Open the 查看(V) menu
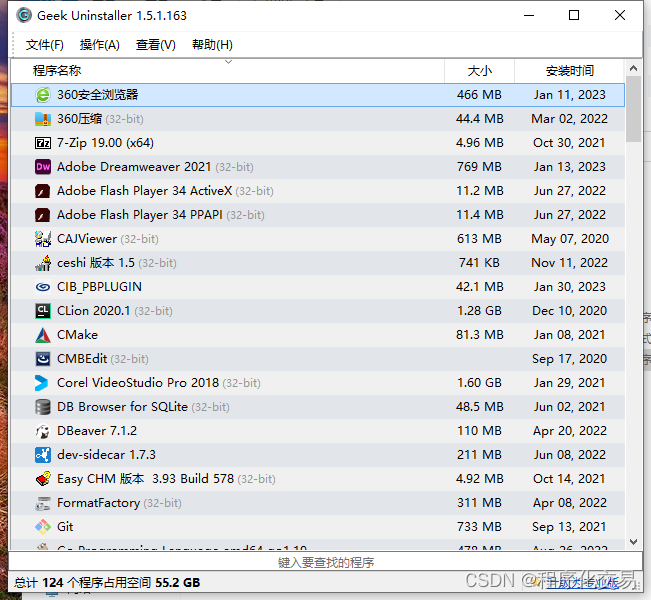 (x=156, y=45)
